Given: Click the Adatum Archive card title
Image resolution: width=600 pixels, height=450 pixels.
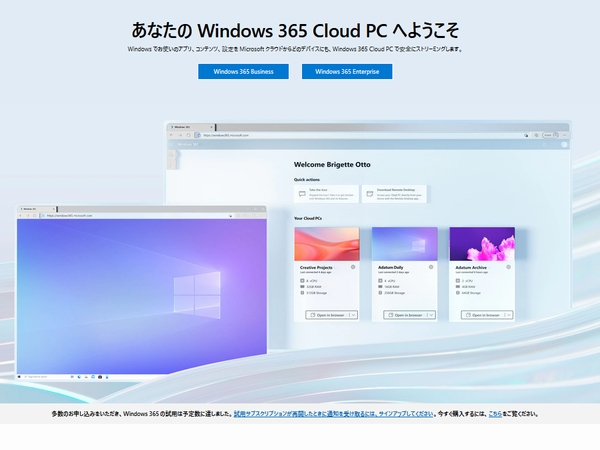Looking at the screenshot, I should click(x=471, y=267).
